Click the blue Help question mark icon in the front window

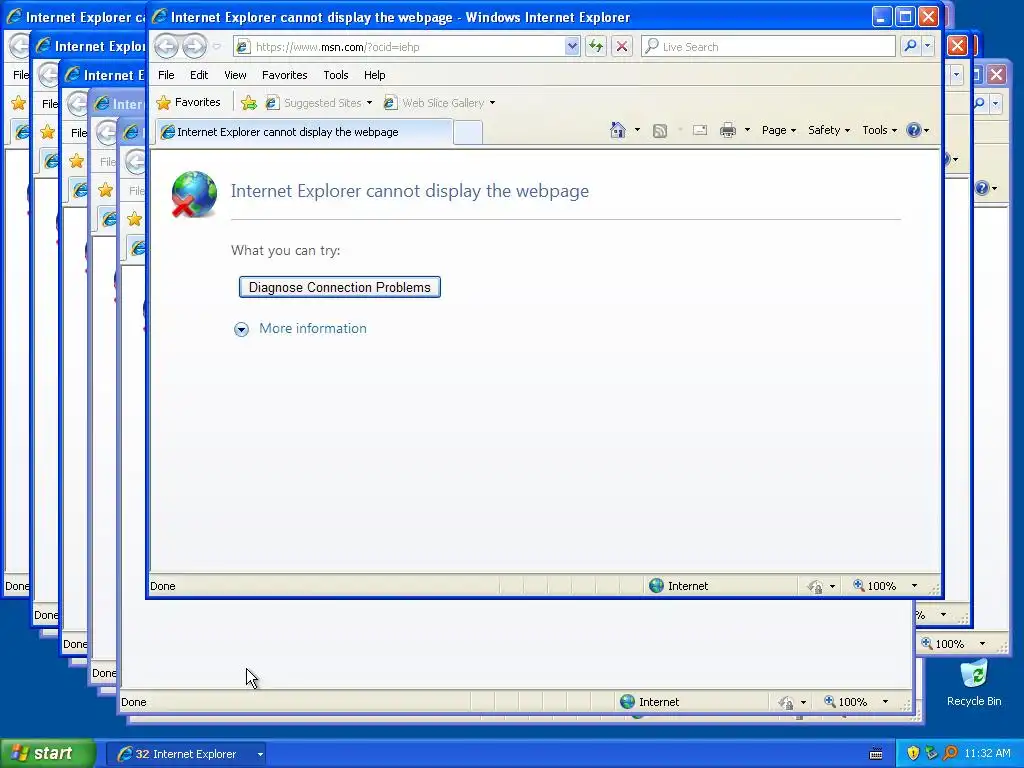(914, 130)
